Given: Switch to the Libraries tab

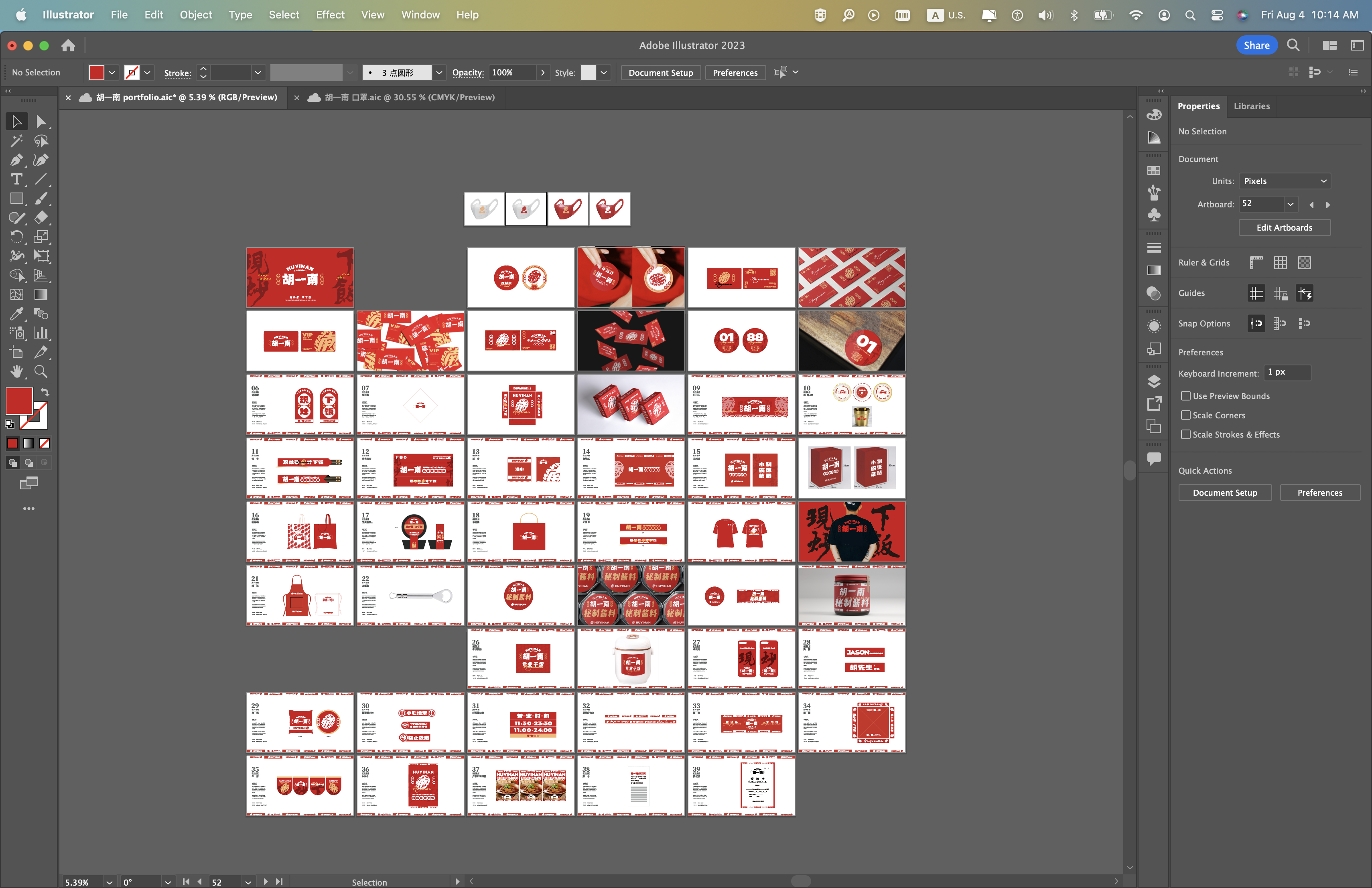Looking at the screenshot, I should point(1252,106).
